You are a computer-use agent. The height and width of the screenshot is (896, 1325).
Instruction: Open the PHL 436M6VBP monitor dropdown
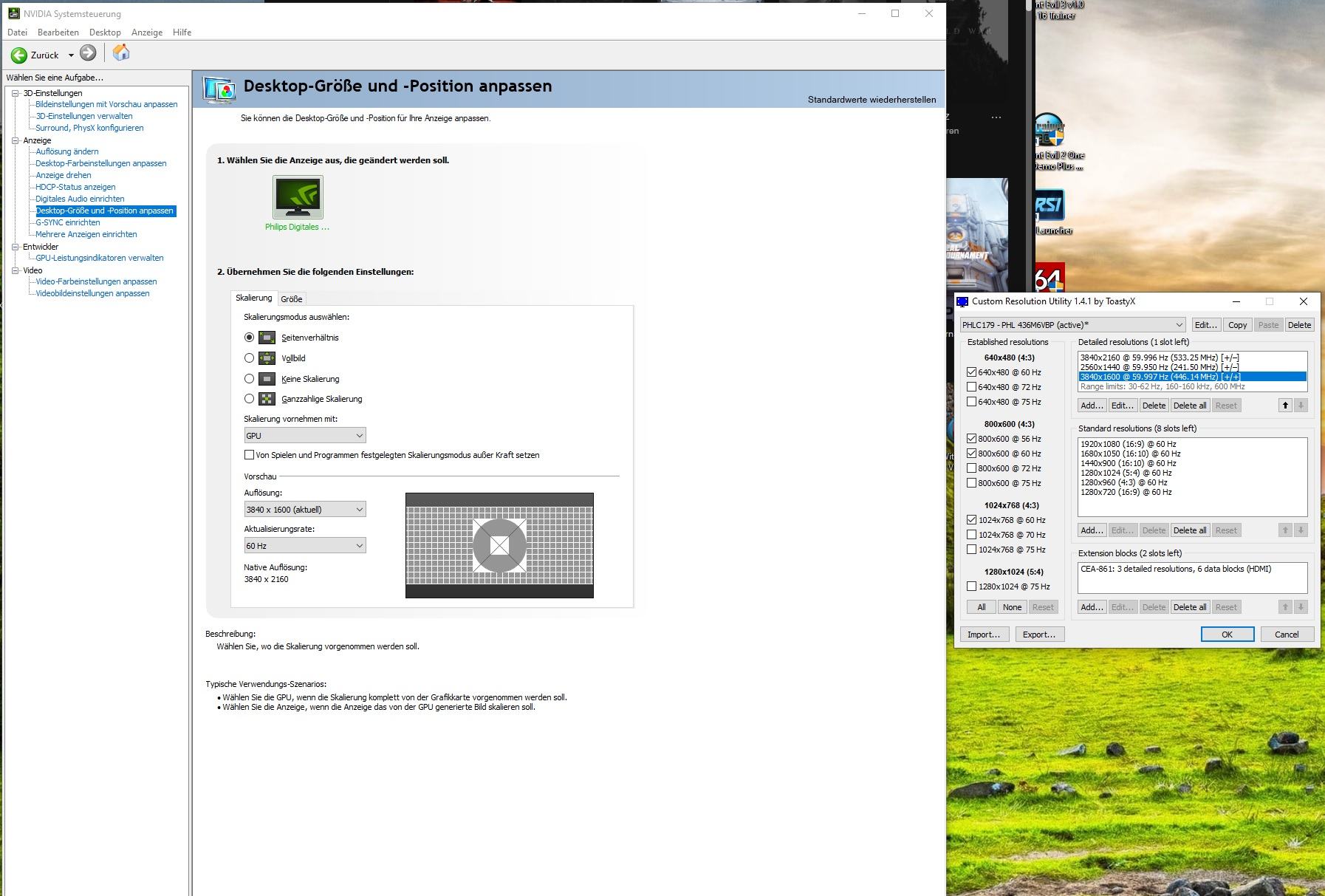pyautogui.click(x=1072, y=325)
